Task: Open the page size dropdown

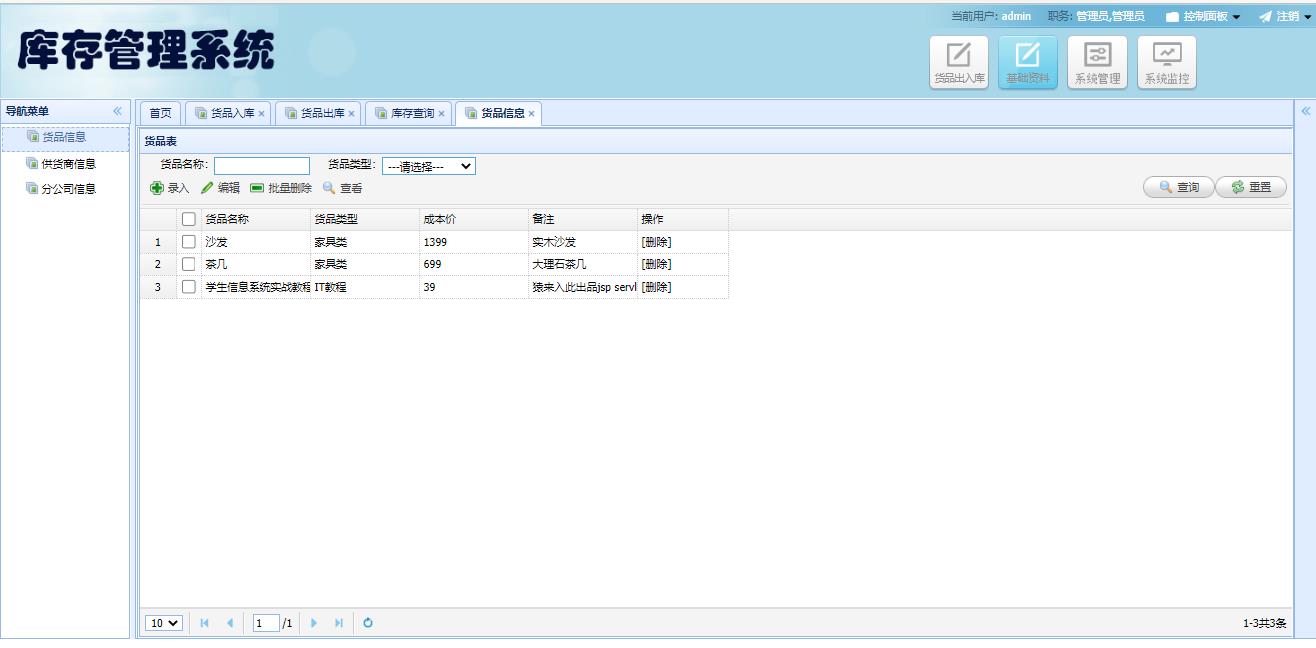Action: click(x=164, y=623)
